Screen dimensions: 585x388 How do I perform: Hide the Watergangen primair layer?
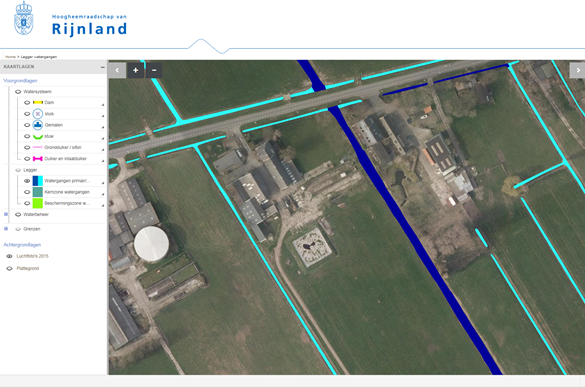click(x=27, y=181)
